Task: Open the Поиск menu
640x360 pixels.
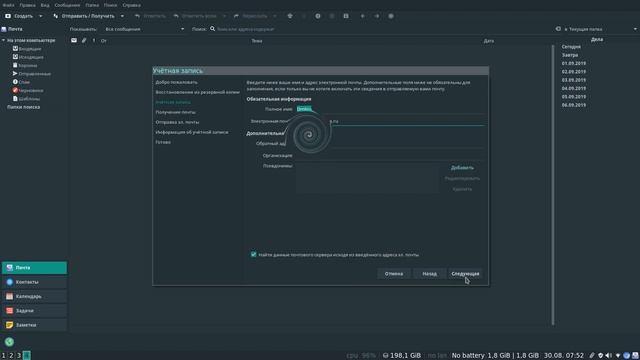Action: pos(110,5)
